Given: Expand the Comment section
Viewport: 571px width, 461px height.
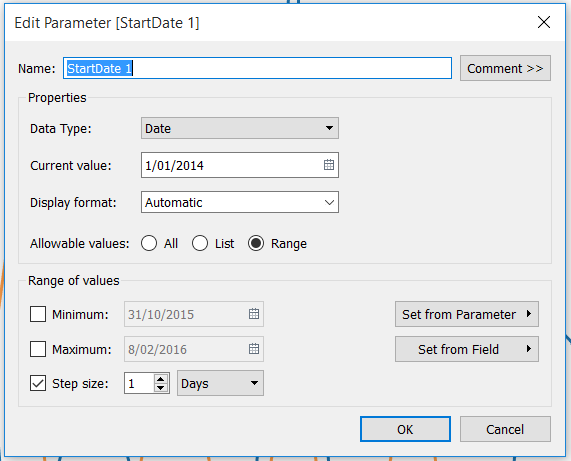Looking at the screenshot, I should 505,68.
